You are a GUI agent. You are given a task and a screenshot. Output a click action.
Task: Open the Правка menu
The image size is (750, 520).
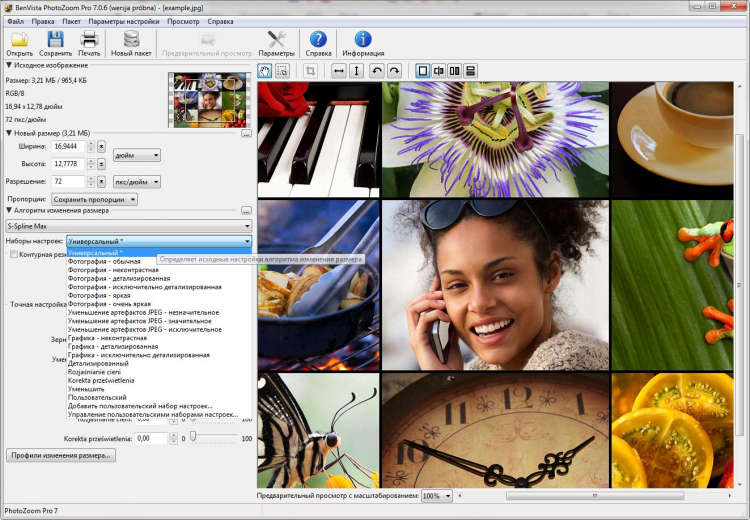43,22
